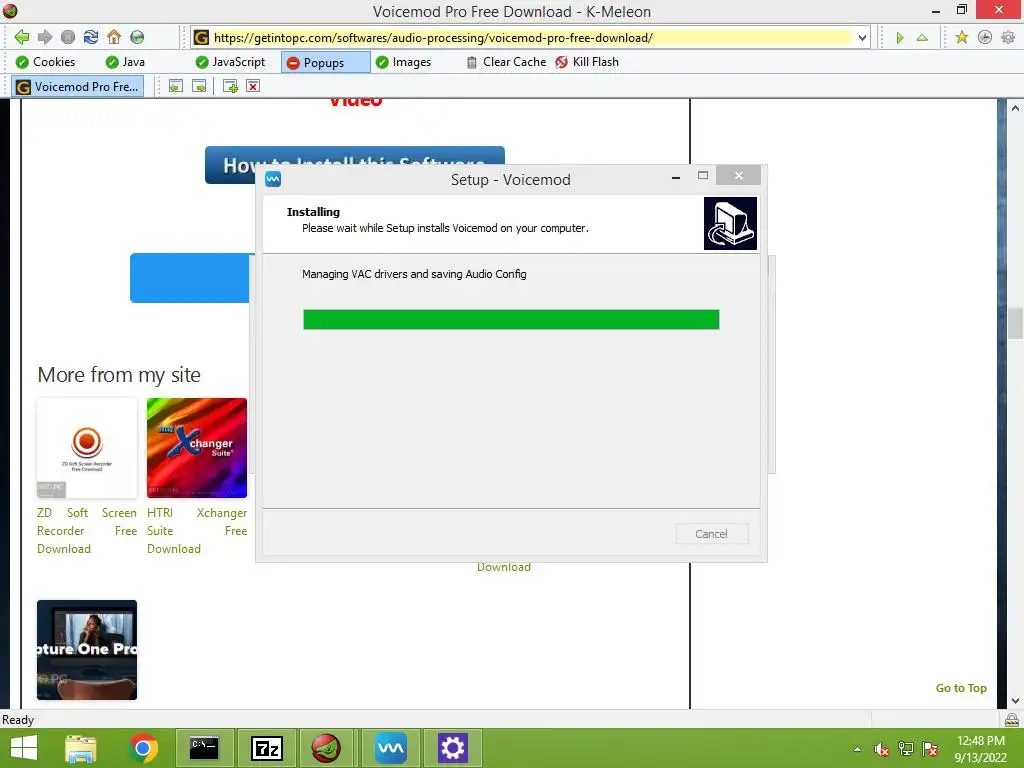This screenshot has width=1024, height=768.
Task: Switch to next tab icon
Action: 199,86
